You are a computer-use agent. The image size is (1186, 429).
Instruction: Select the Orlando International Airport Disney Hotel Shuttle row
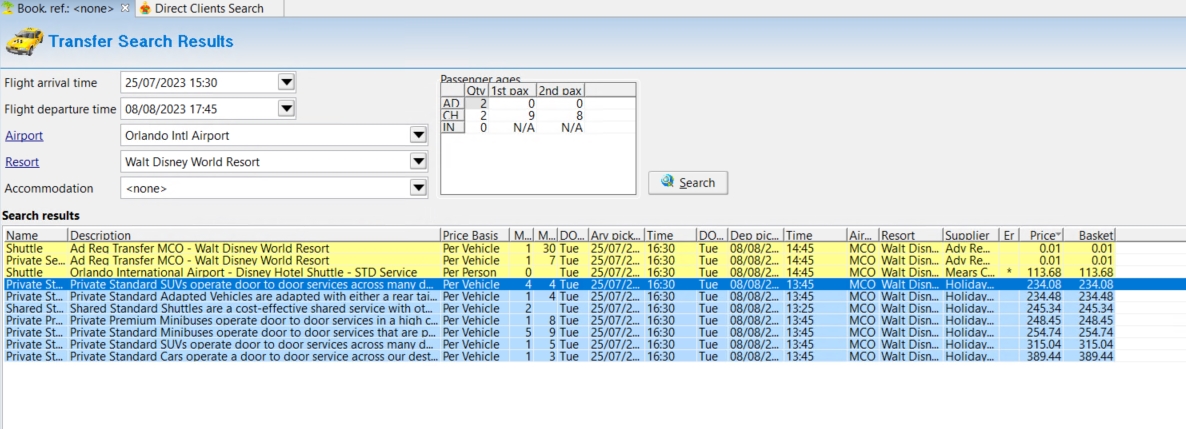[558, 272]
